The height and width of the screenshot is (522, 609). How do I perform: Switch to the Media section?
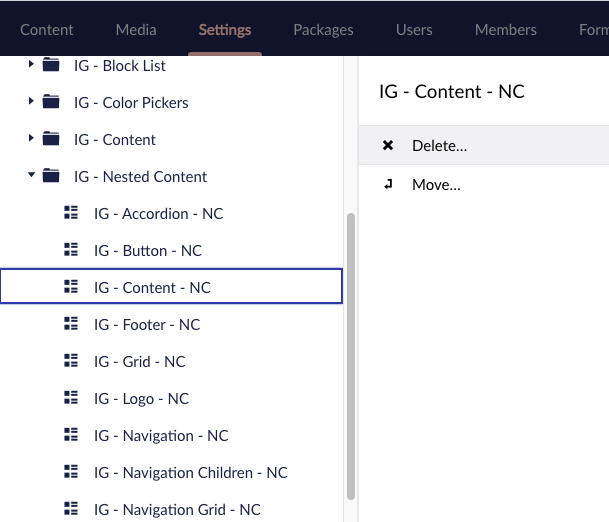[136, 30]
